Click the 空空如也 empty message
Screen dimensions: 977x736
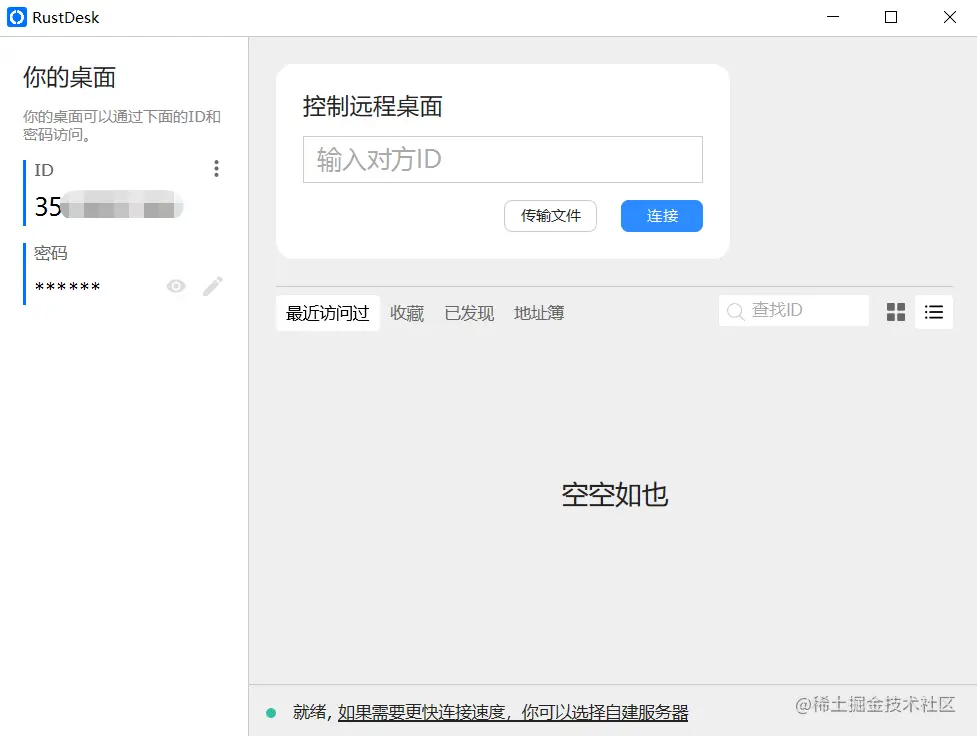tap(614, 495)
